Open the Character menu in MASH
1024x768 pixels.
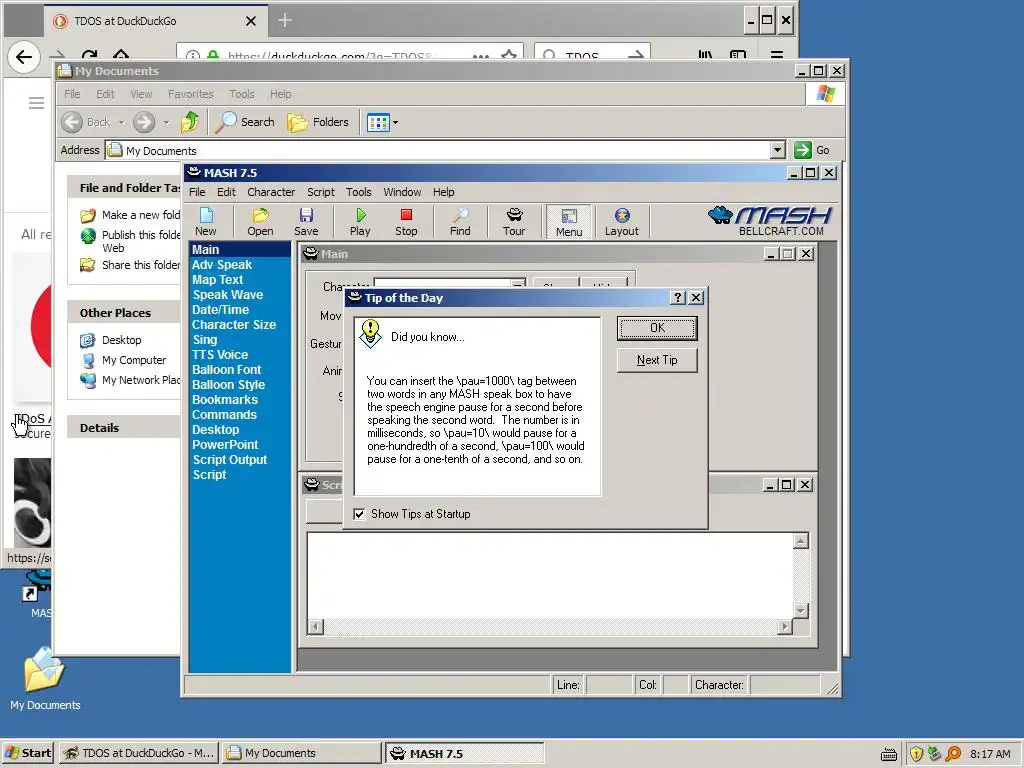[x=271, y=192]
